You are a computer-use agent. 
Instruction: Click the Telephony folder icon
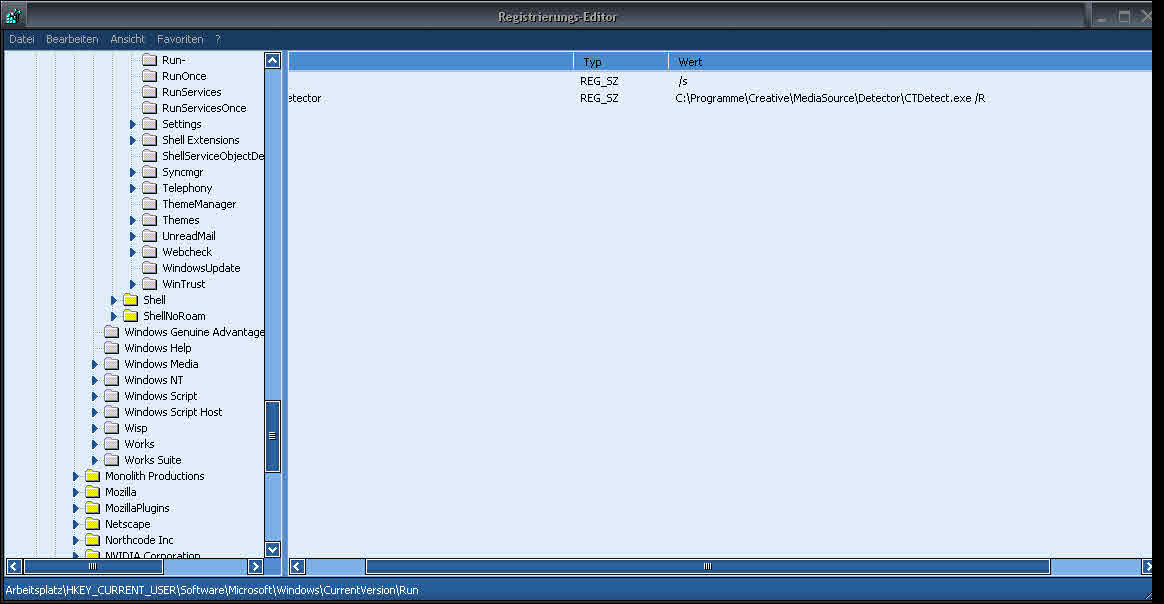coord(149,188)
